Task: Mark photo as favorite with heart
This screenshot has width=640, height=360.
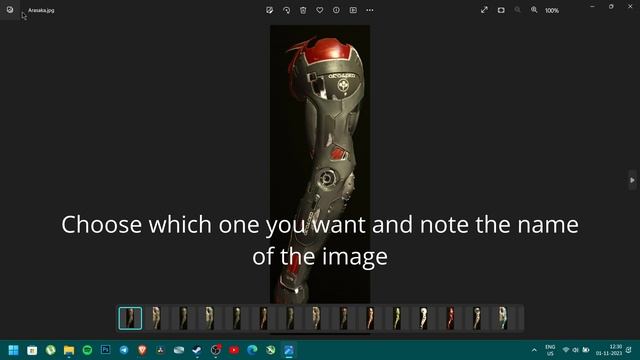Action: click(x=320, y=10)
